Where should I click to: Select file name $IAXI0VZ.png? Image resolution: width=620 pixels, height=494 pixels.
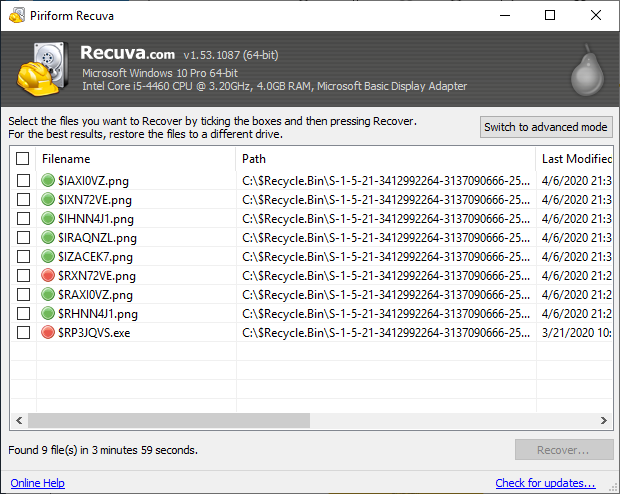point(93,181)
